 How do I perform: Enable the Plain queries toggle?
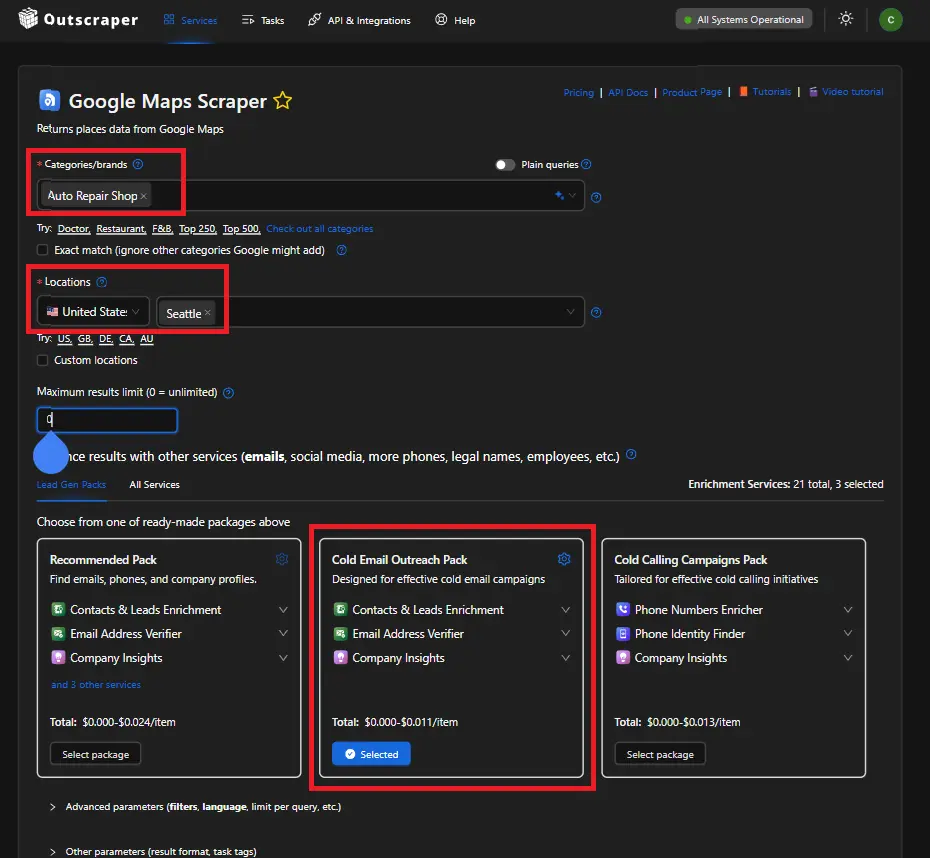click(x=505, y=165)
